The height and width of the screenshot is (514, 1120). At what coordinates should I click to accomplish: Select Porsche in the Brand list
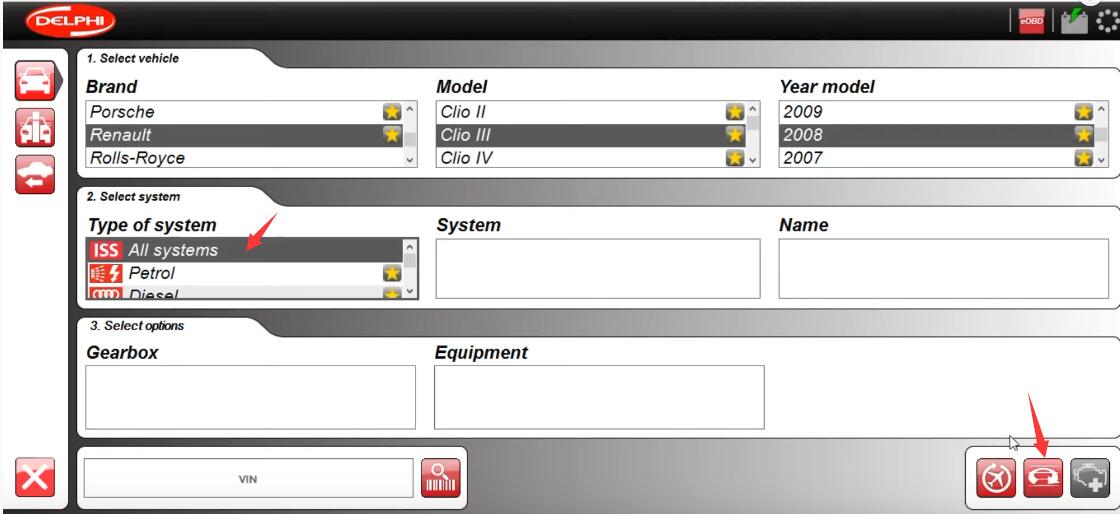click(244, 111)
